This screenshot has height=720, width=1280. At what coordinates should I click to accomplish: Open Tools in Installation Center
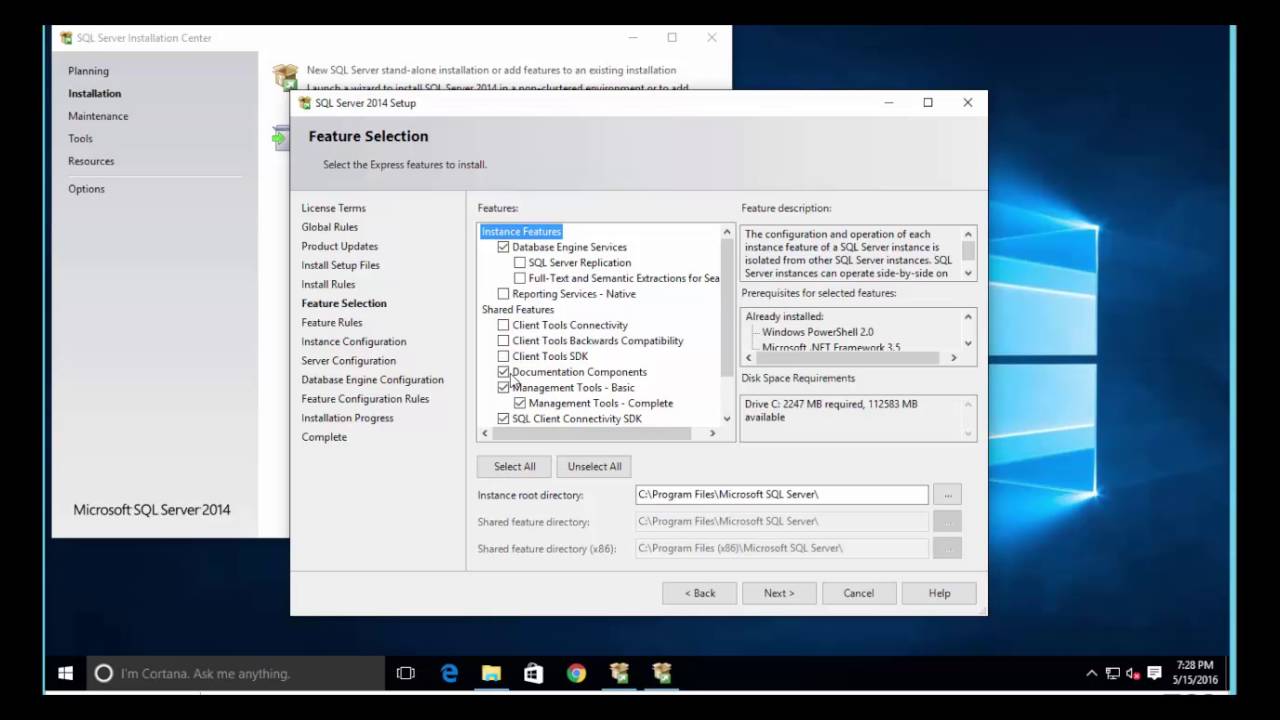80,139
